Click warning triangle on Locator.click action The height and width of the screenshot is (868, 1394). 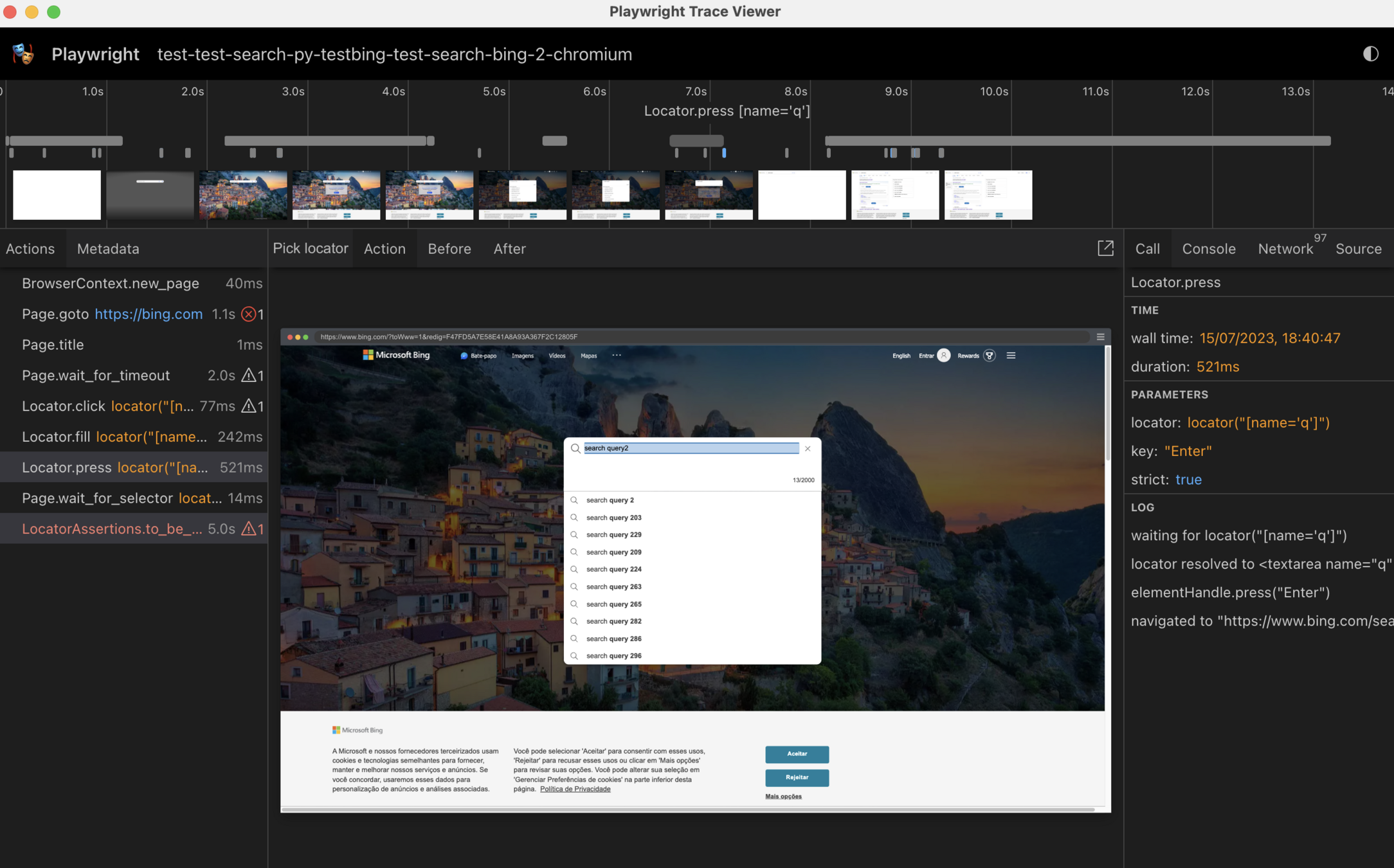(249, 406)
